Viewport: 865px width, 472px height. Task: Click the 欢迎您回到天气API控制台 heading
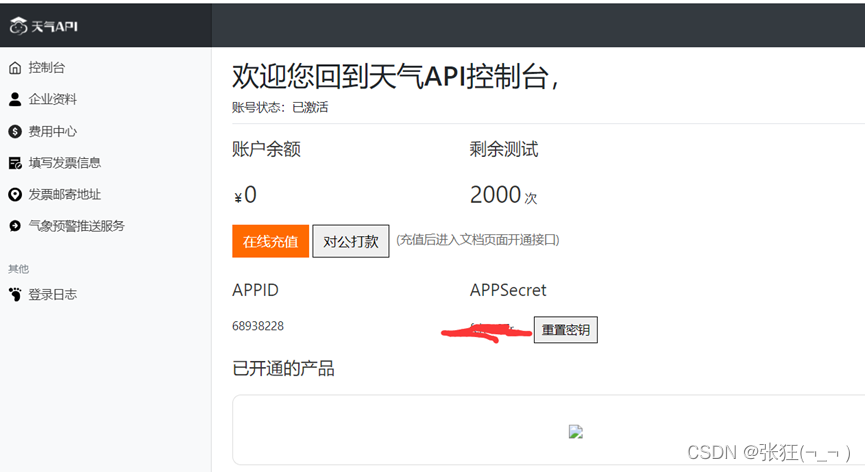click(395, 76)
